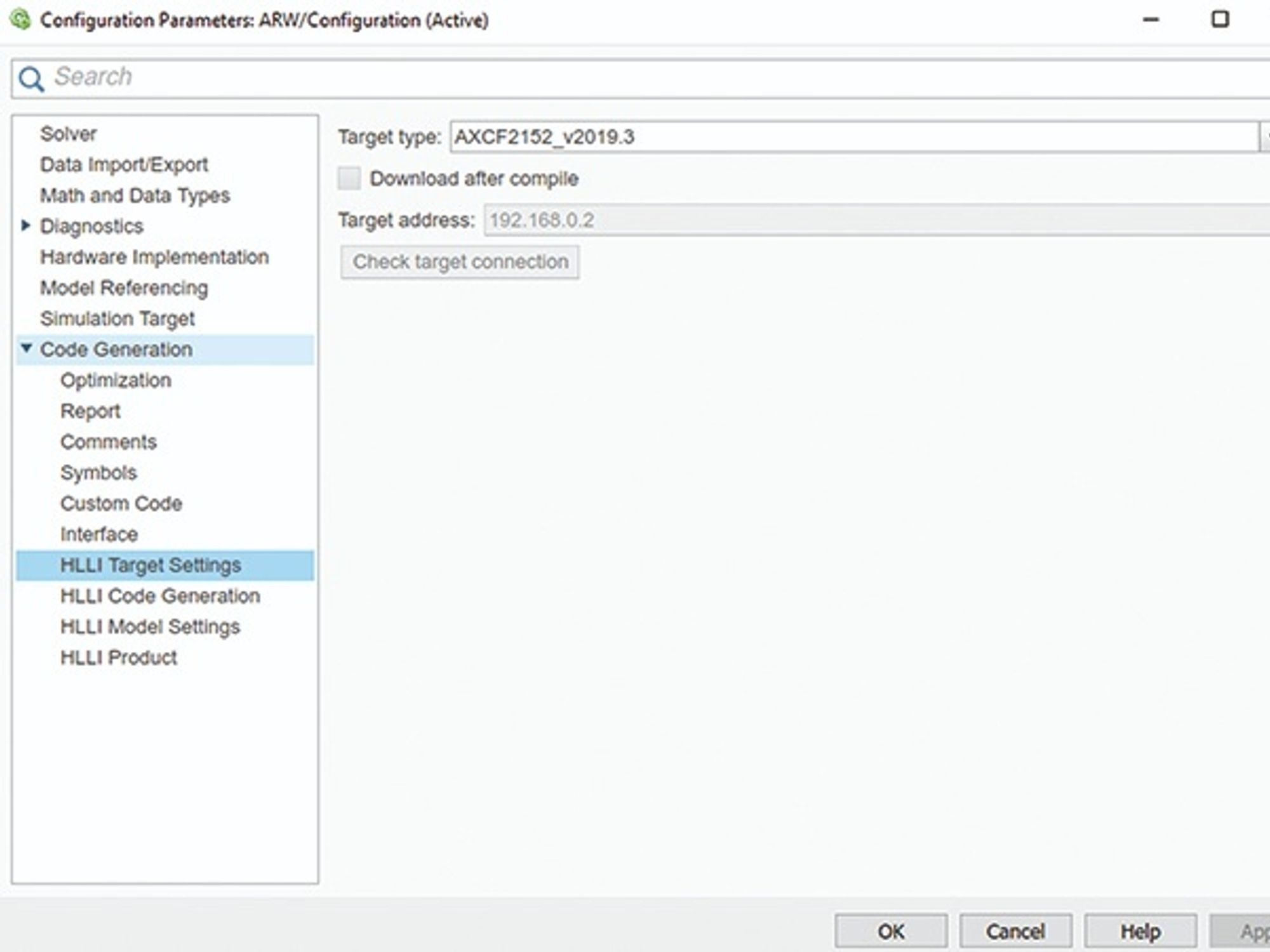The width and height of the screenshot is (1270, 952).
Task: Select HLLI Model Settings
Action: [150, 626]
